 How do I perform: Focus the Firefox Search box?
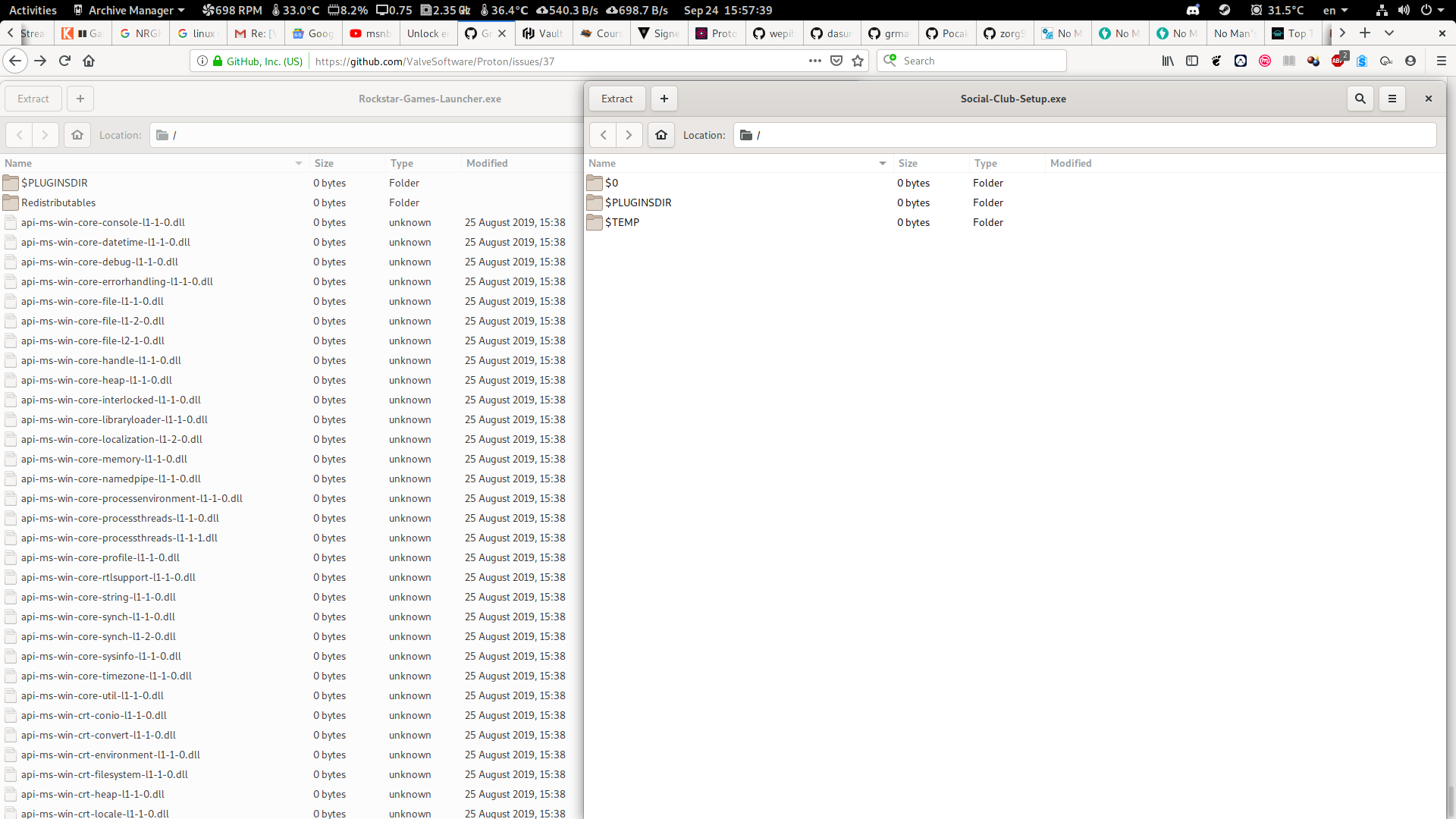[972, 61]
